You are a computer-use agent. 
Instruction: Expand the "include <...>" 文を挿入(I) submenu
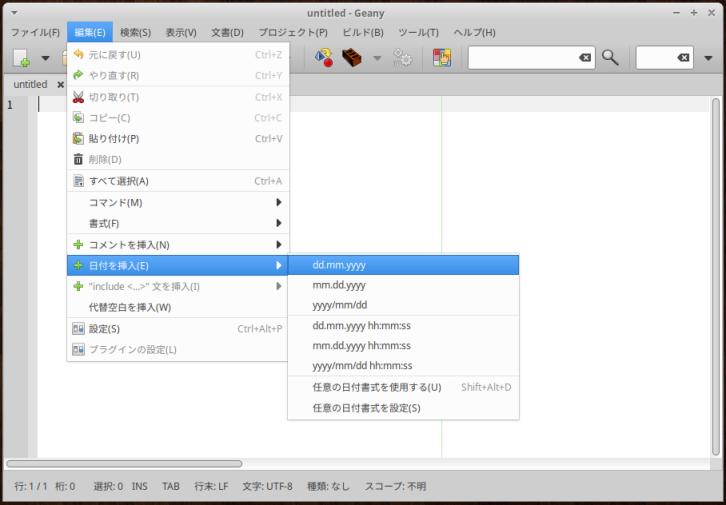click(x=178, y=287)
